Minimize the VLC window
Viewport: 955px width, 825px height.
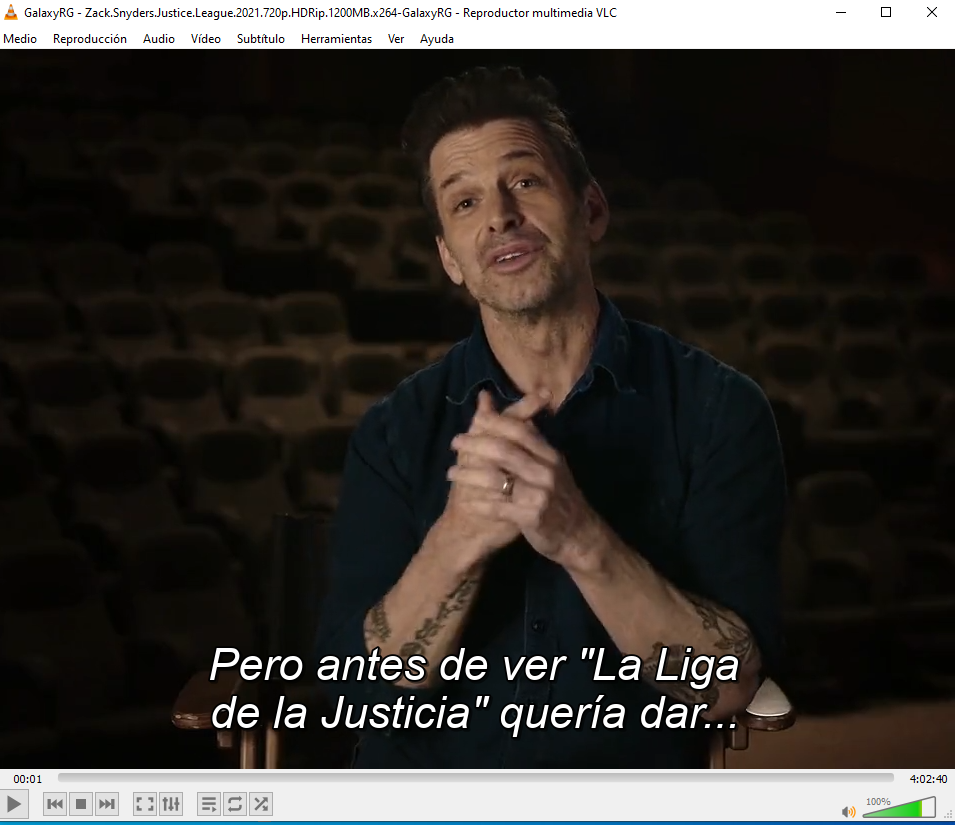point(841,12)
